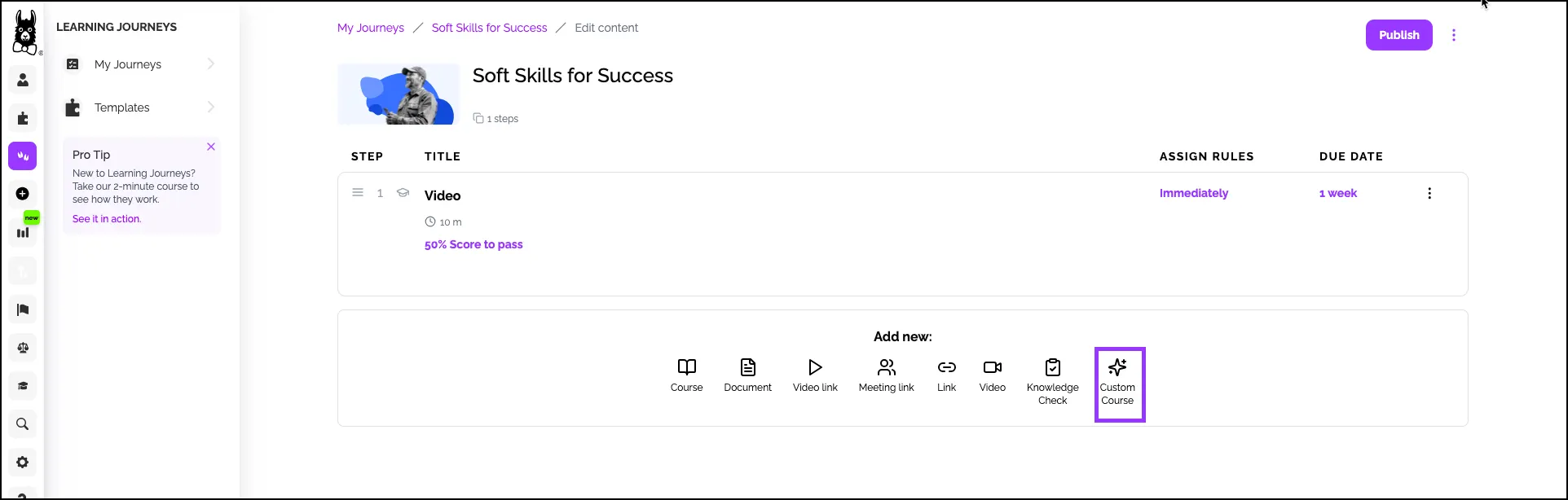Screen dimensions: 1568x500
Task: Add a new Course step
Action: tap(686, 376)
